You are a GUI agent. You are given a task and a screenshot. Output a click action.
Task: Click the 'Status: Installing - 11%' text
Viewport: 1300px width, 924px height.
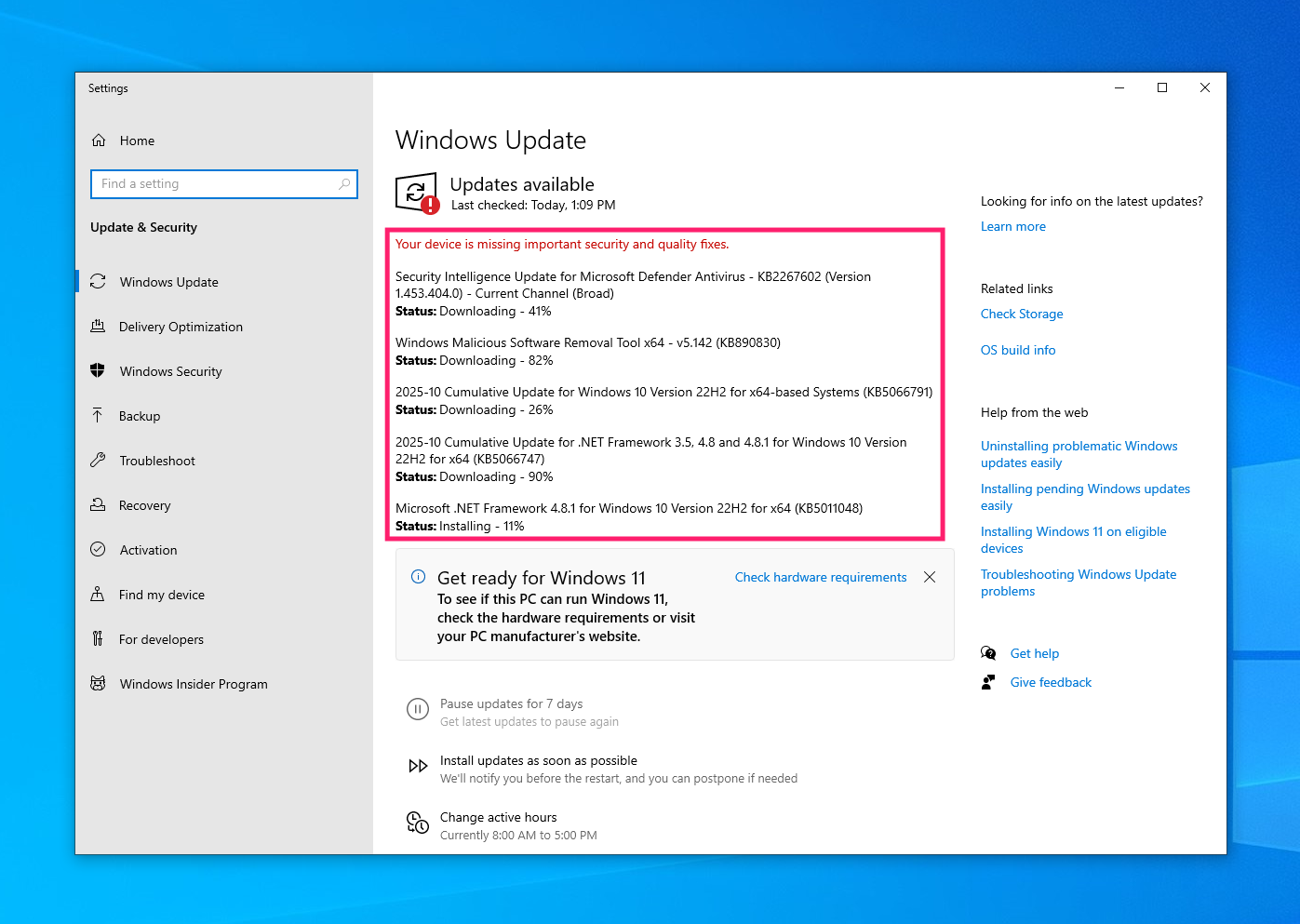tap(460, 526)
